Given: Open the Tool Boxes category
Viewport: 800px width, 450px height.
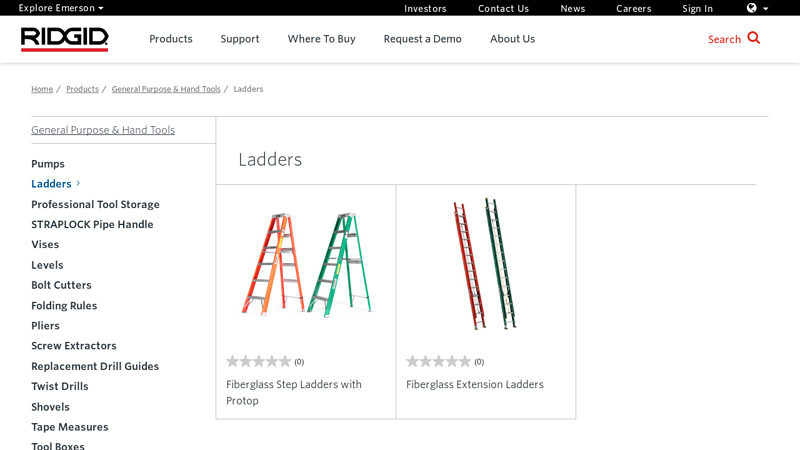Looking at the screenshot, I should [58, 445].
